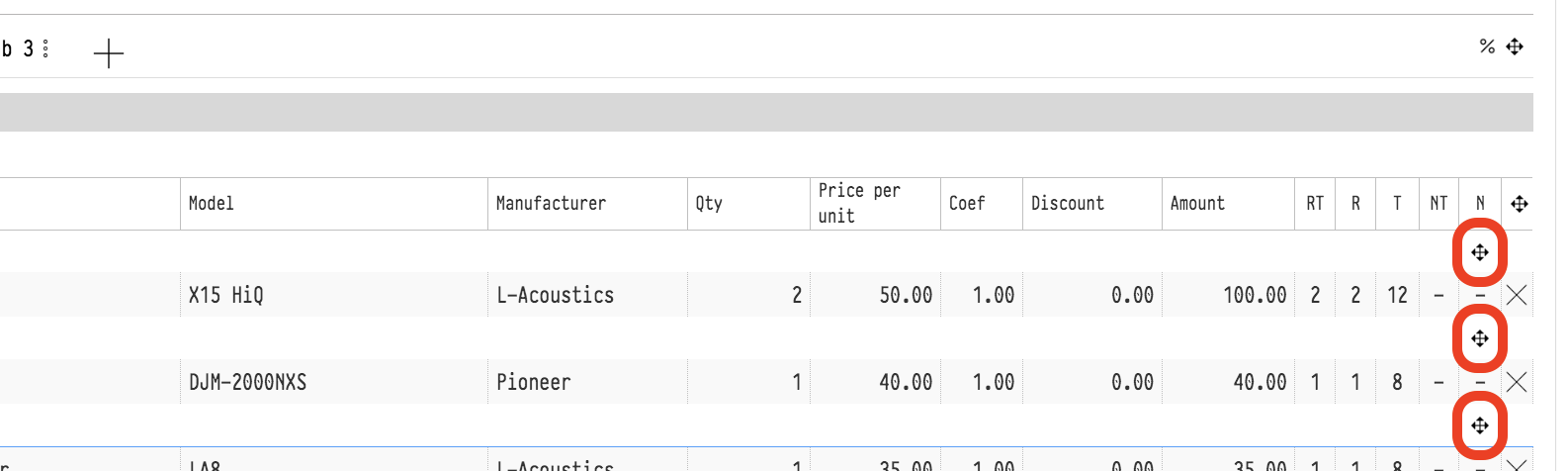1568x471 pixels.
Task: Add a new tab with the plus icon
Action: click(x=109, y=52)
